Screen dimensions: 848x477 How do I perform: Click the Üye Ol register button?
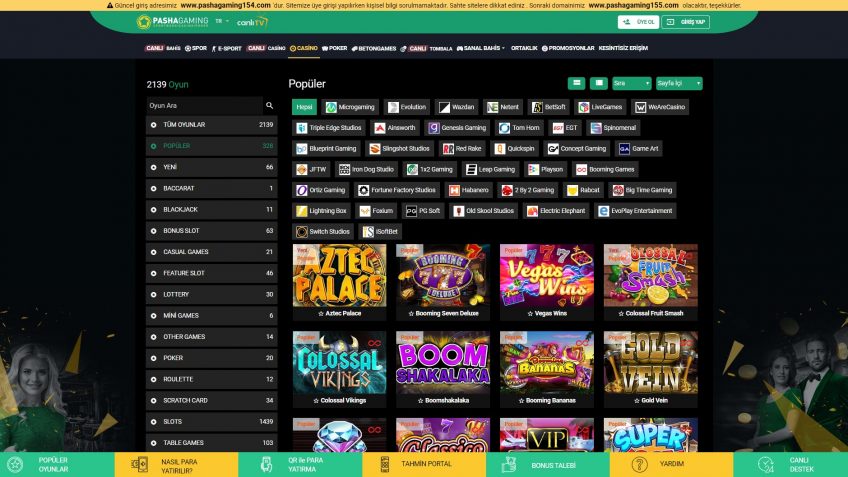[x=638, y=22]
